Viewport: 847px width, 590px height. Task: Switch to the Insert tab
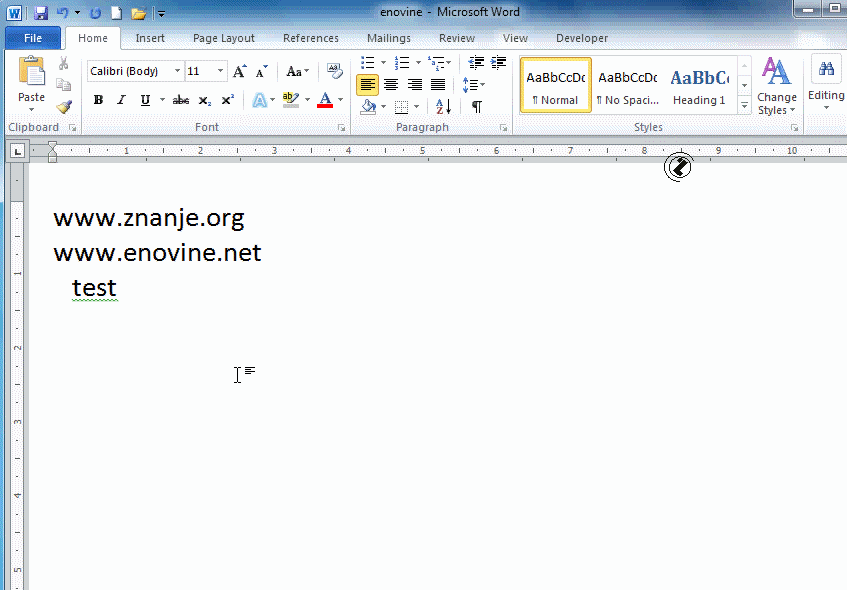(150, 38)
